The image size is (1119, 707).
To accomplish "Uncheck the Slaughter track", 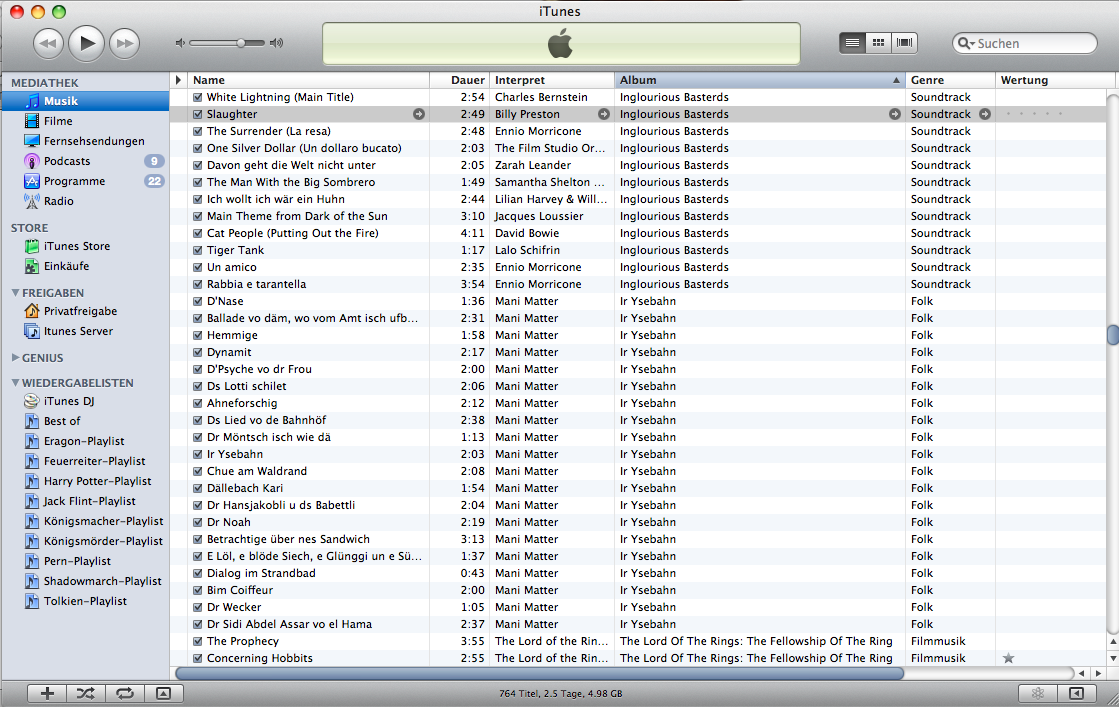I will [x=198, y=114].
